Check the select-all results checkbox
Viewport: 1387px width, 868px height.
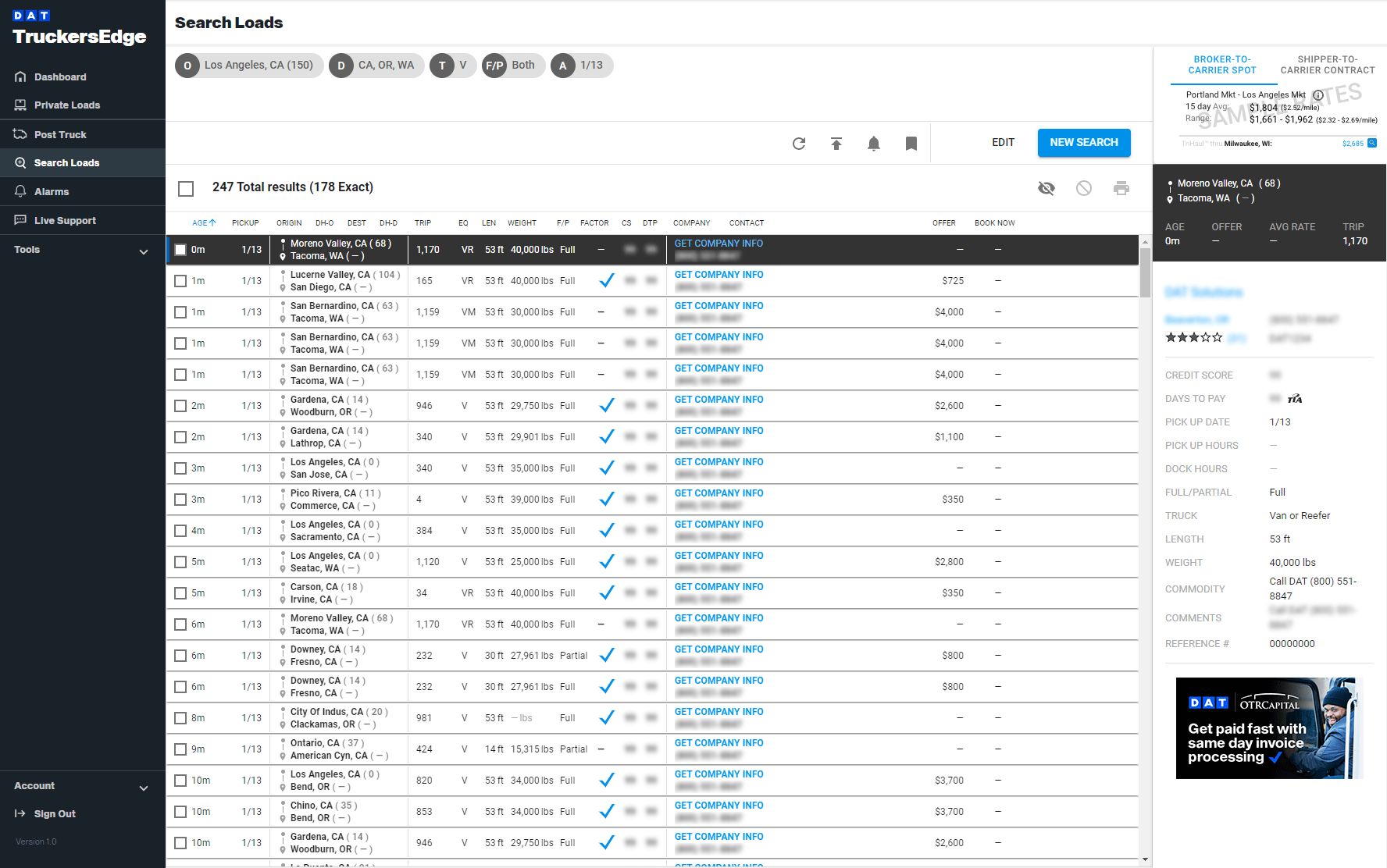click(x=186, y=188)
